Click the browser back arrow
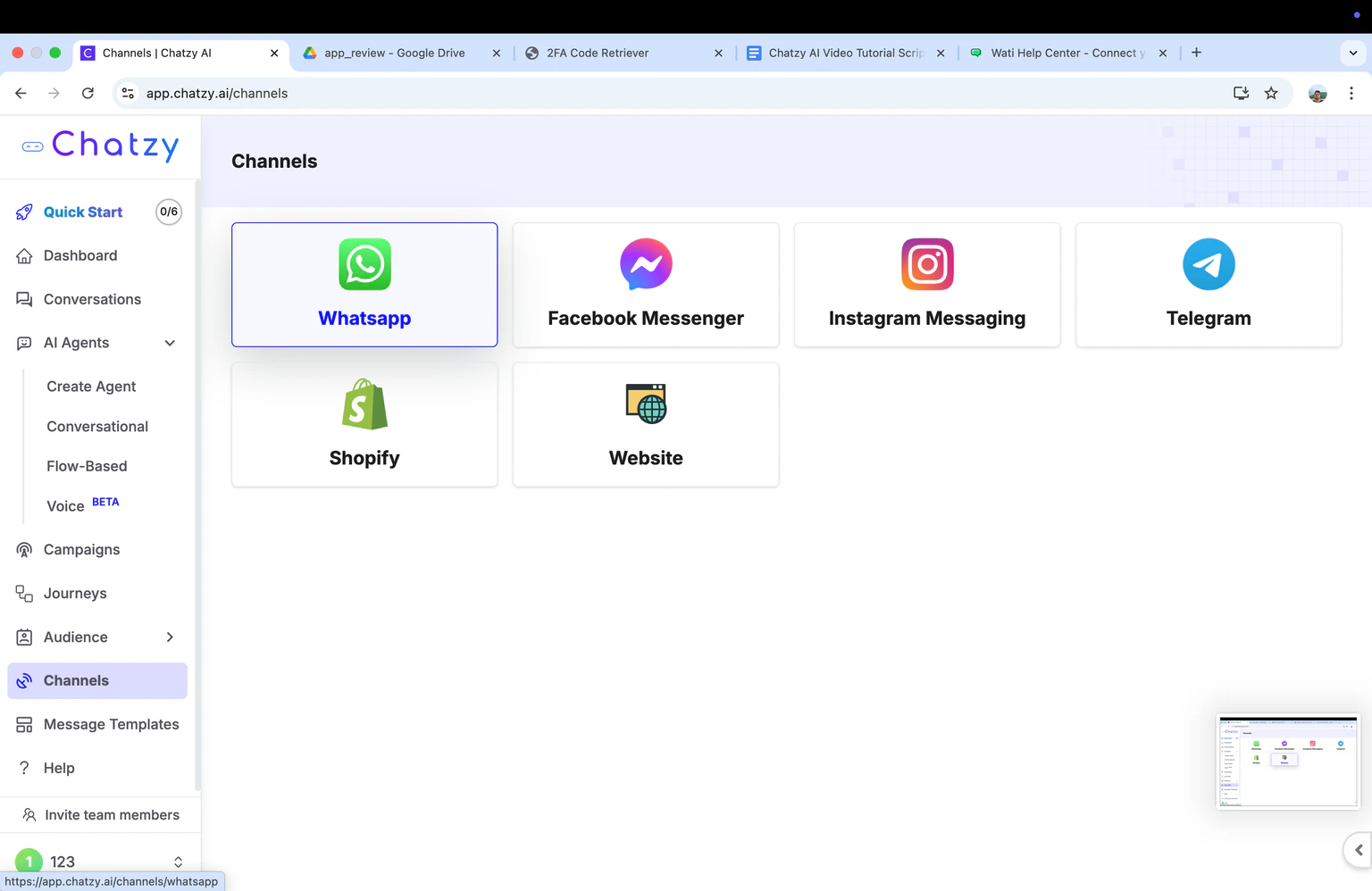Viewport: 1372px width, 891px height. (21, 93)
